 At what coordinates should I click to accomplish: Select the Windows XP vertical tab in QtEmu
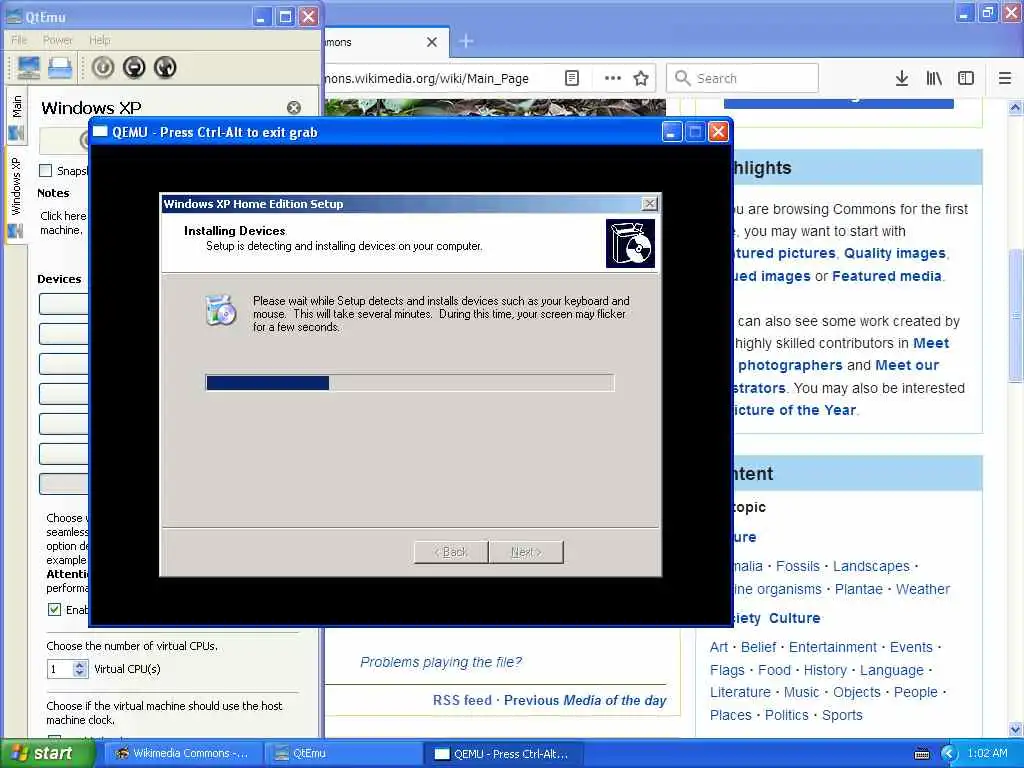(x=16, y=196)
